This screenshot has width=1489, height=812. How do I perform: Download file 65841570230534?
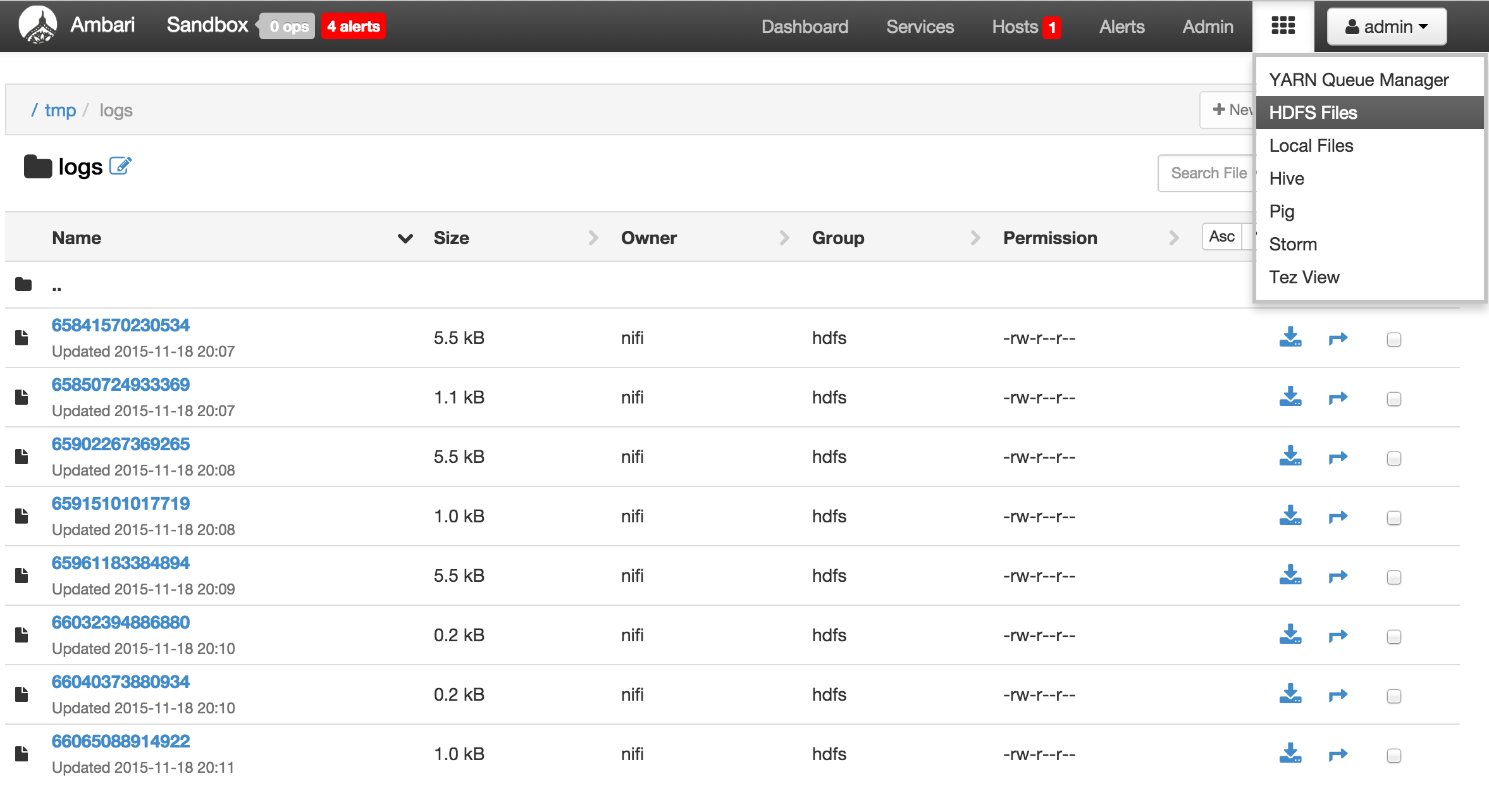(x=1290, y=338)
